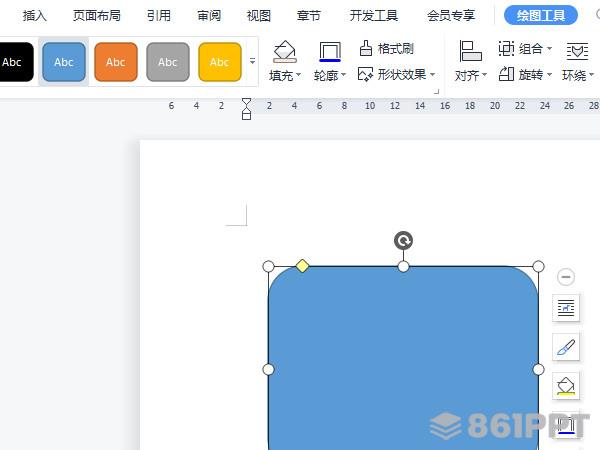Viewport: 600px width, 450px height.
Task: Click the top-middle resize handle of the shape
Action: [403, 266]
